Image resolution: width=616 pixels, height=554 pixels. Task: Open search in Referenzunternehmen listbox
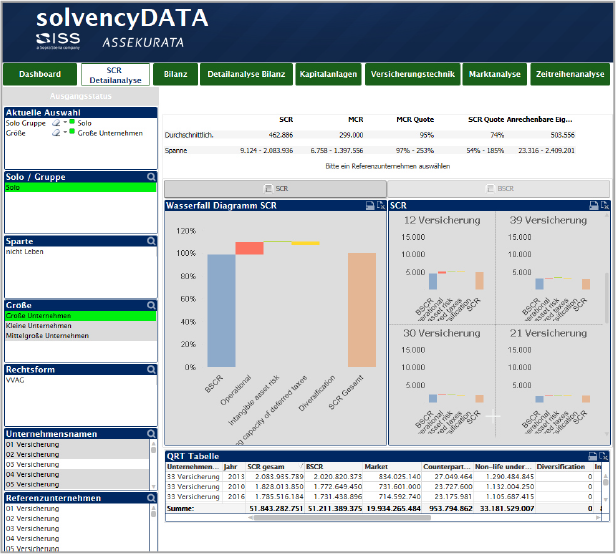(x=151, y=498)
